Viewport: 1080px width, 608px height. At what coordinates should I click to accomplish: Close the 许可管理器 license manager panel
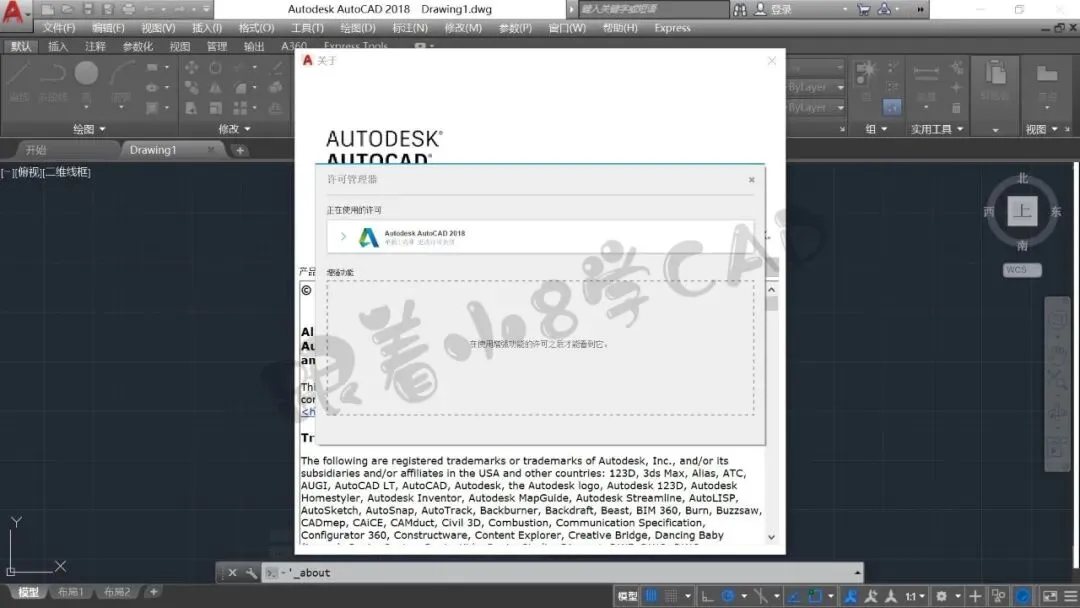click(x=751, y=180)
